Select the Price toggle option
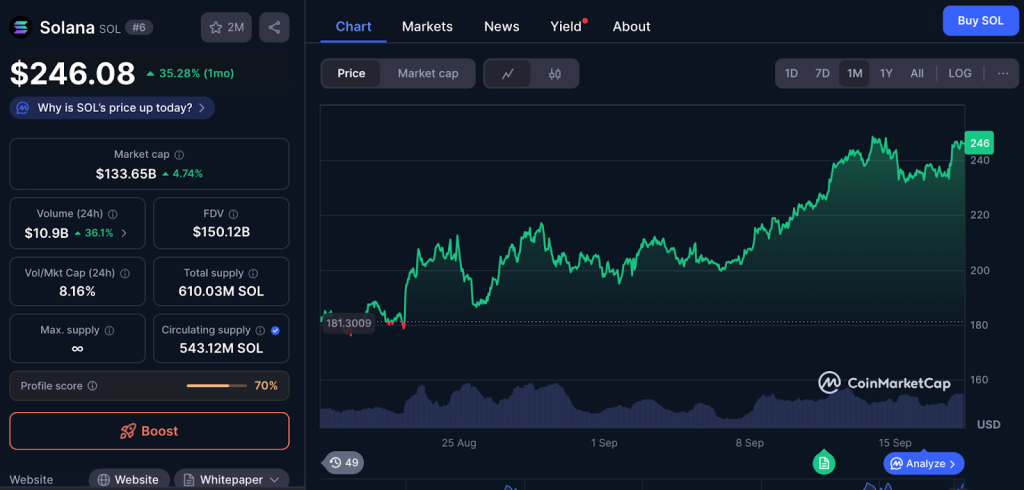This screenshot has width=1024, height=490. 351,73
